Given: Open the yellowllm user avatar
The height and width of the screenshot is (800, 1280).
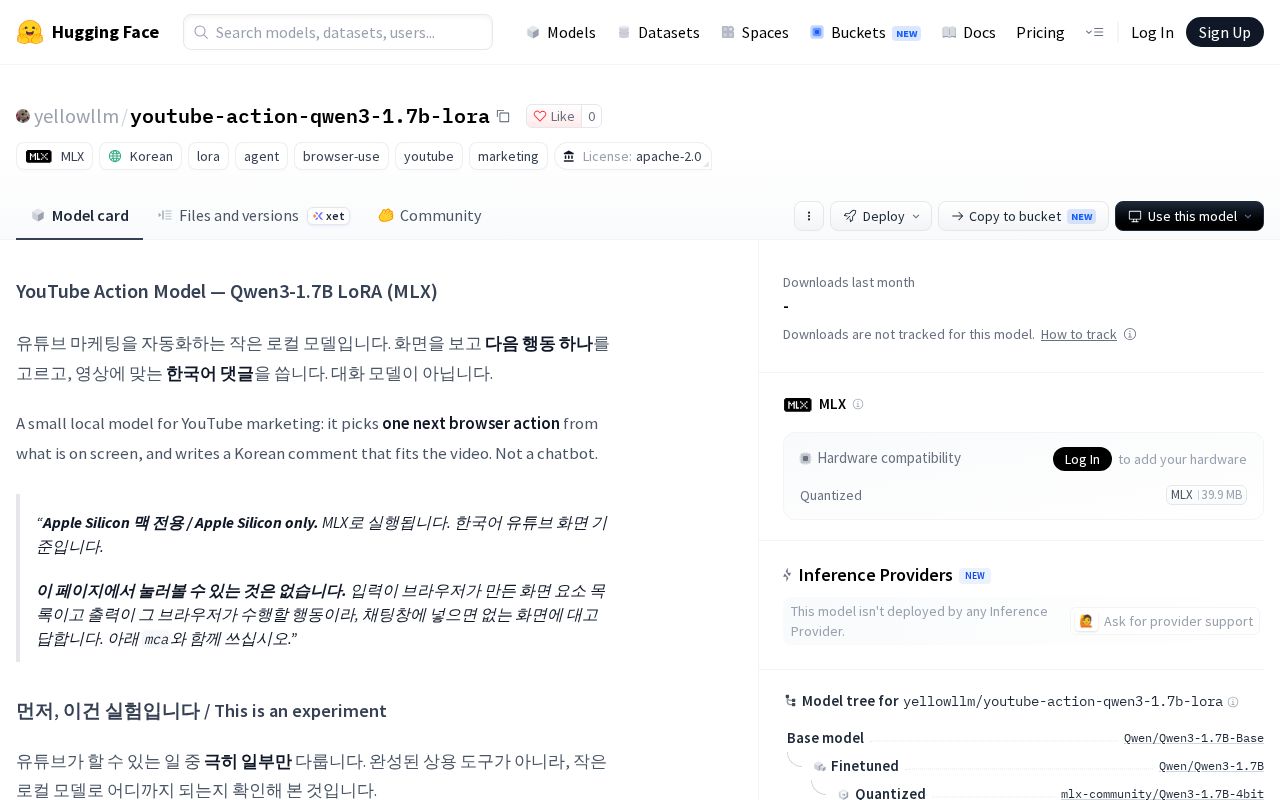Looking at the screenshot, I should tap(23, 116).
